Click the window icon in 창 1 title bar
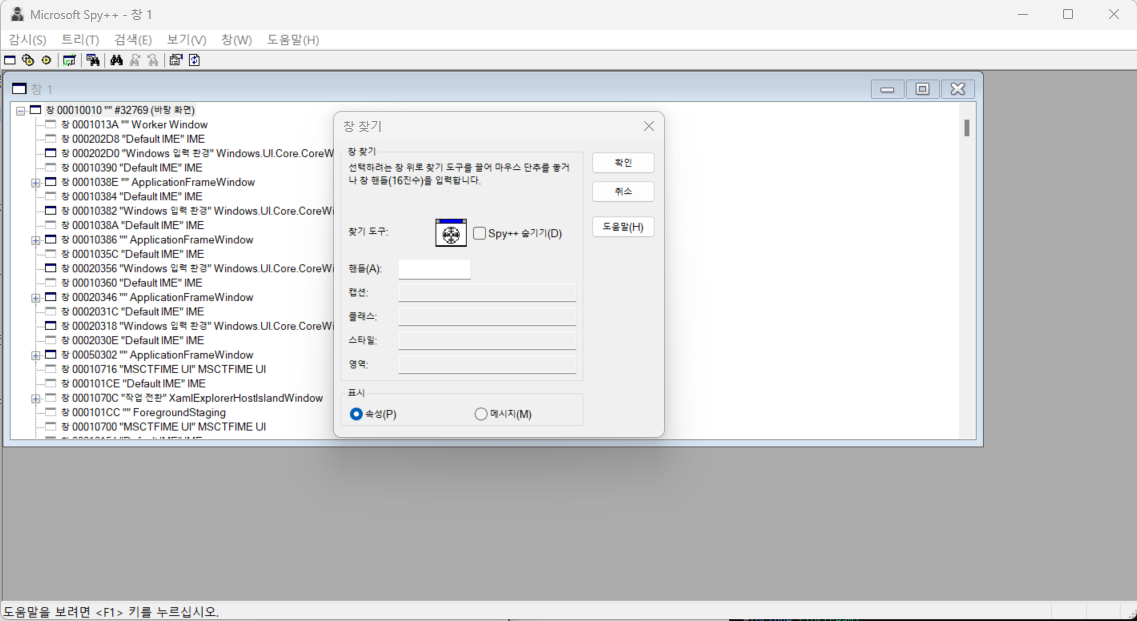This screenshot has height=621, width=1137. click(19, 89)
